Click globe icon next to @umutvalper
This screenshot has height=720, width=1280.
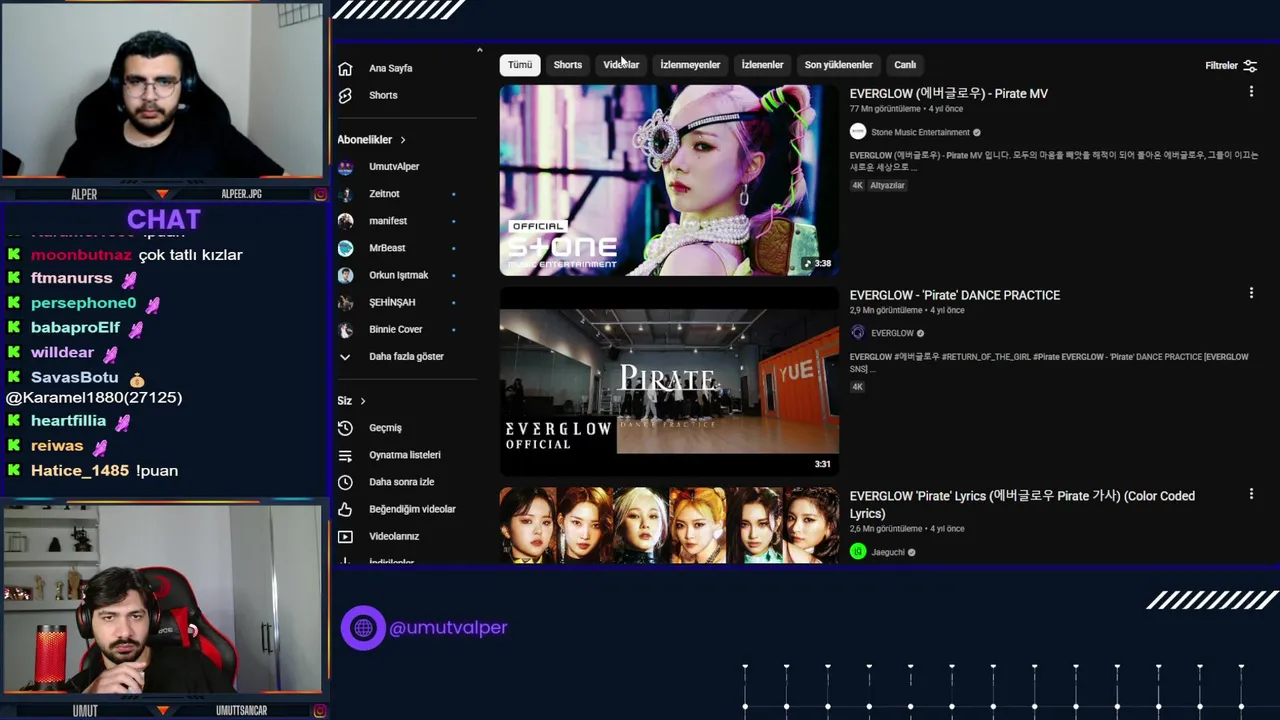[363, 628]
